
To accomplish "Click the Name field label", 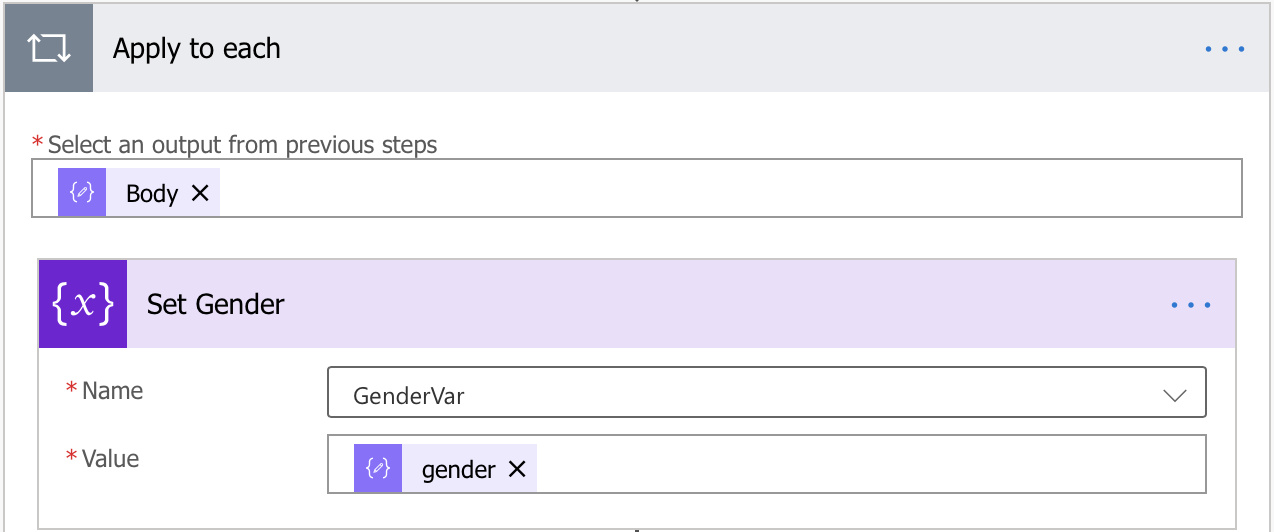I will click(x=112, y=391).
